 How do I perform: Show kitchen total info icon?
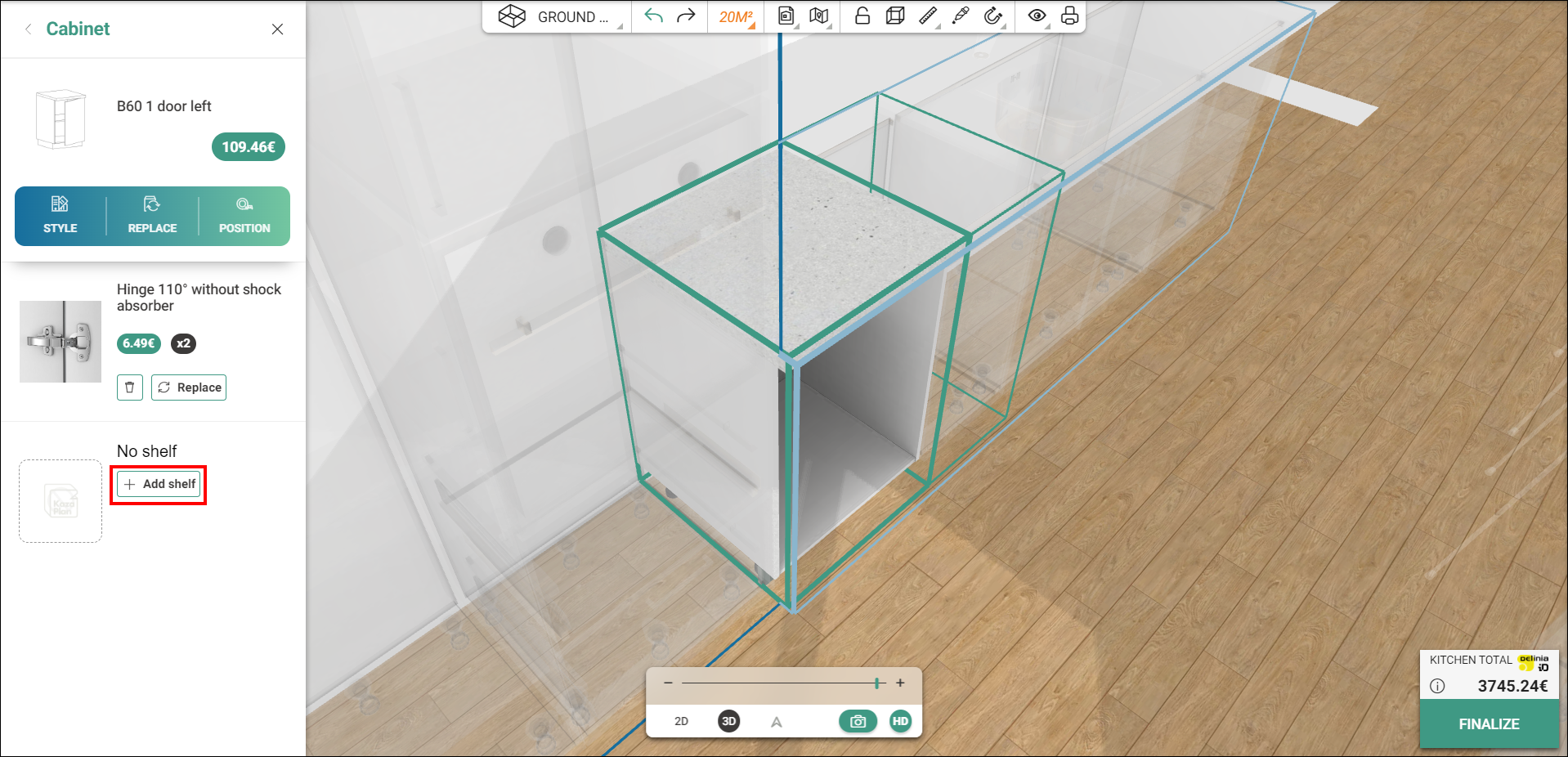pyautogui.click(x=1437, y=687)
